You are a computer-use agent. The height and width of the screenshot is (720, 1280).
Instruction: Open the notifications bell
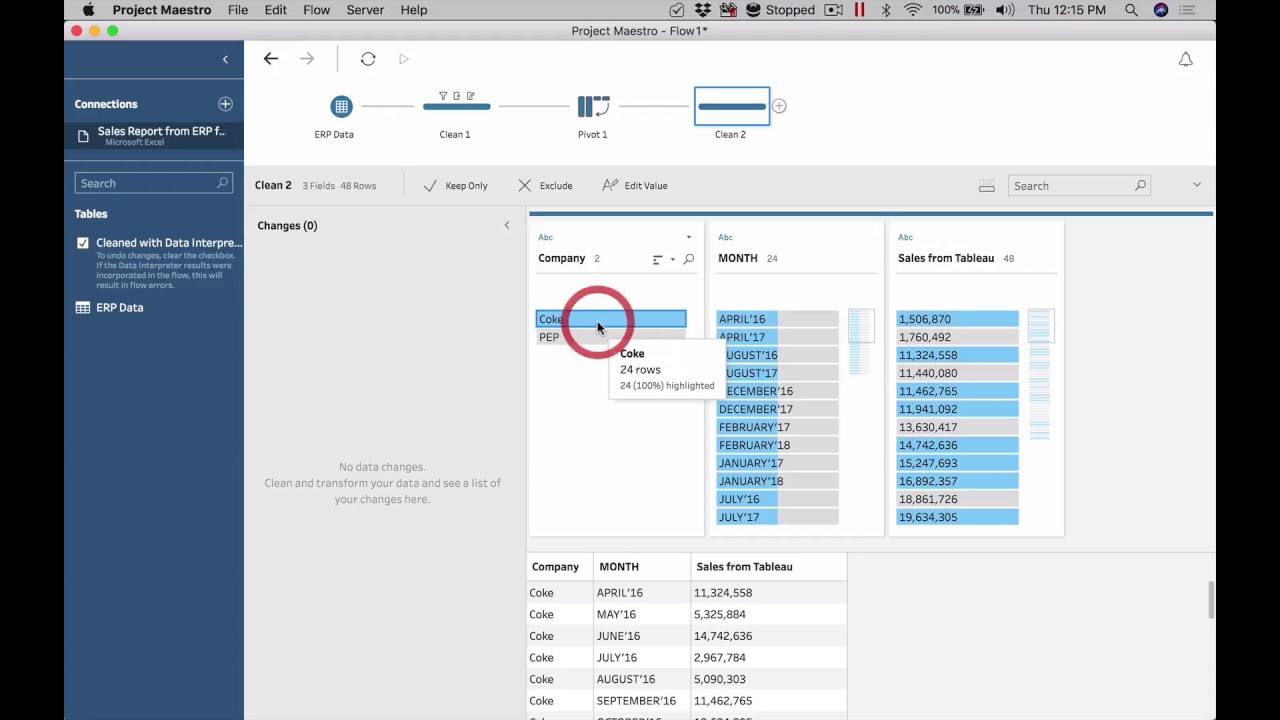1185,60
